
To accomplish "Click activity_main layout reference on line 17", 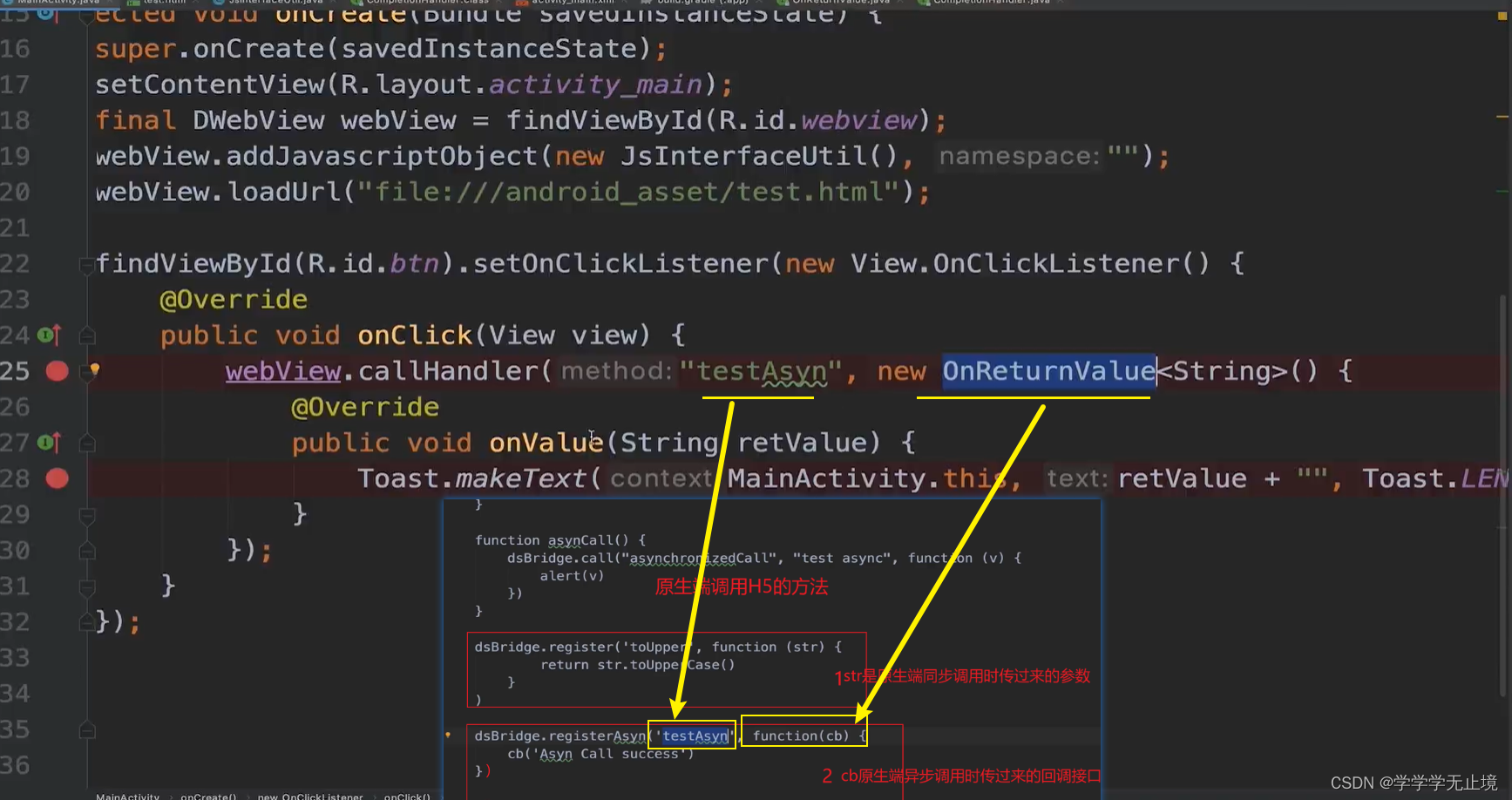I will (x=595, y=85).
